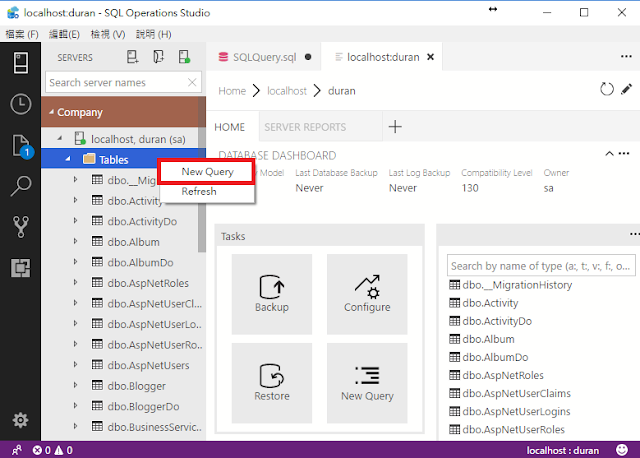Open search widget more options ellipsis
This screenshot has height=458, width=640.
(x=634, y=234)
